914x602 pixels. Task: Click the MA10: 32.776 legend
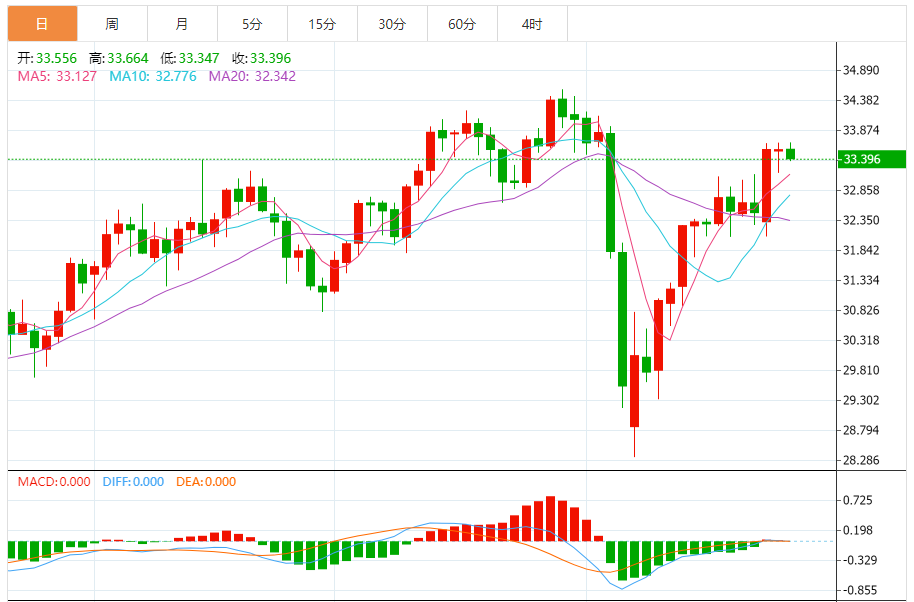point(153,76)
